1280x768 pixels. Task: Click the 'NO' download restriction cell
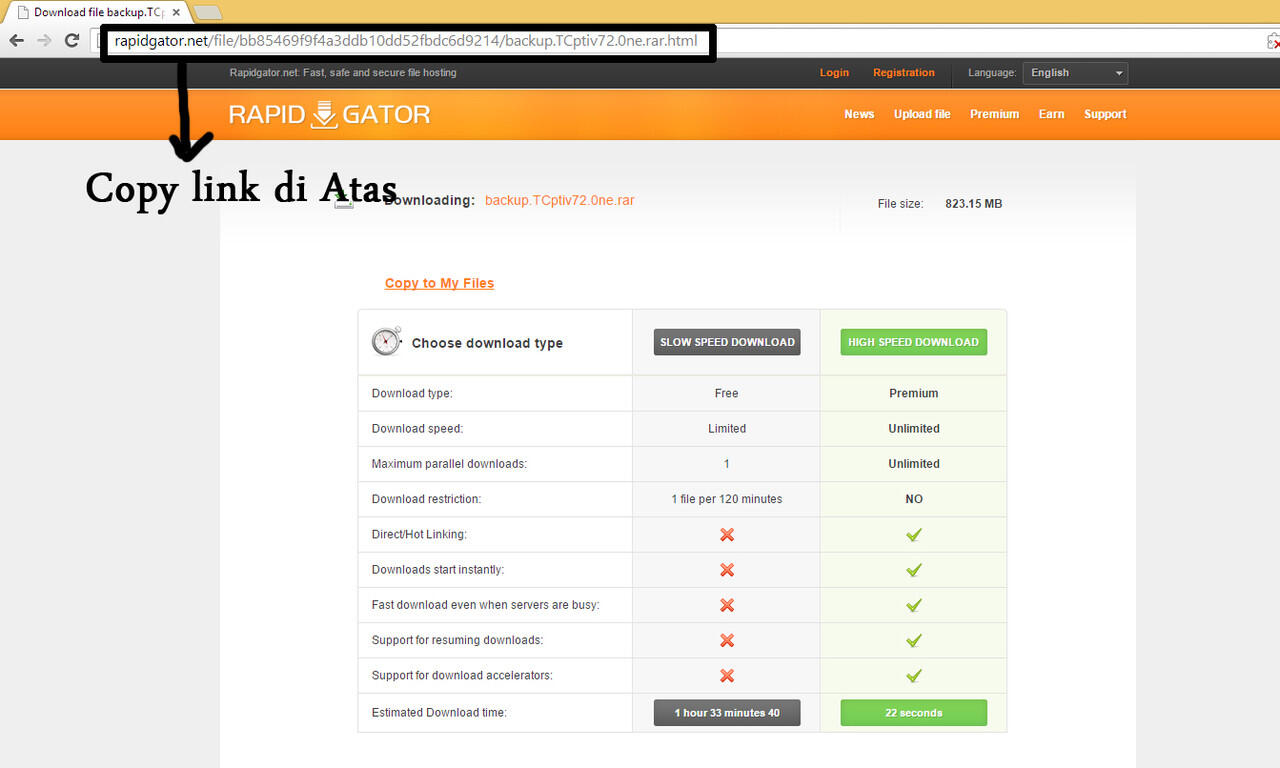tap(914, 499)
